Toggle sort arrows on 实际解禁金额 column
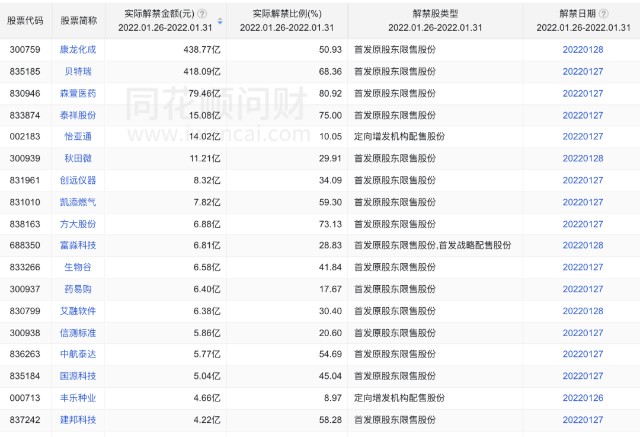The height and width of the screenshot is (437, 640). click(x=220, y=21)
